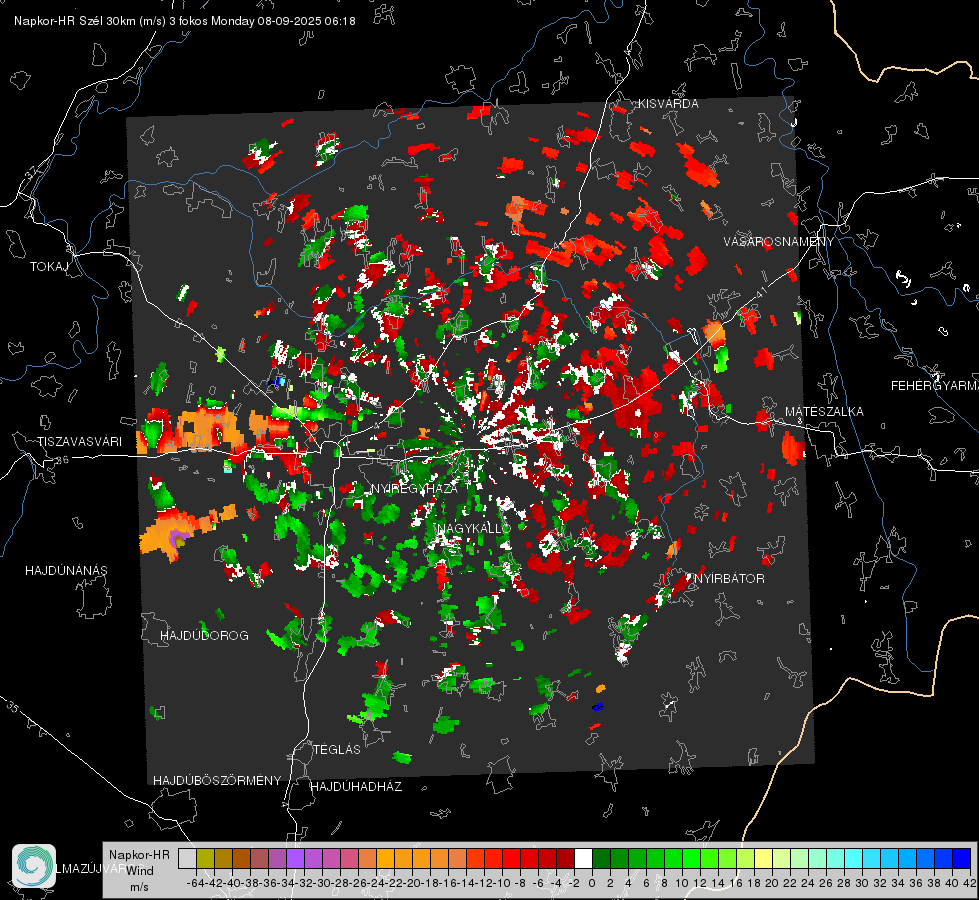The height and width of the screenshot is (900, 979).
Task: Select the NYÍRBÁTOR town label
Action: 729,579
